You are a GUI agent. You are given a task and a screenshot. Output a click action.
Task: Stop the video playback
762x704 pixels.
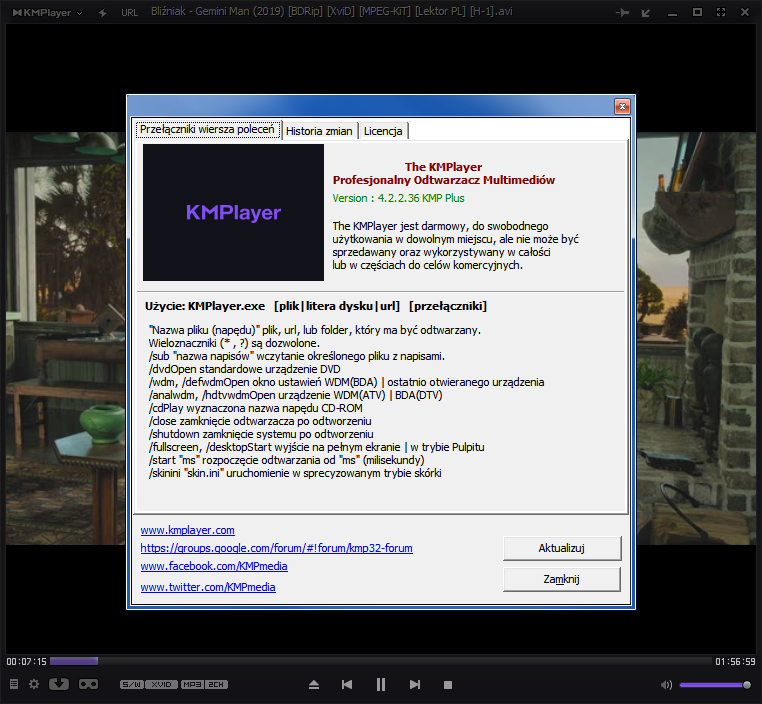point(448,685)
